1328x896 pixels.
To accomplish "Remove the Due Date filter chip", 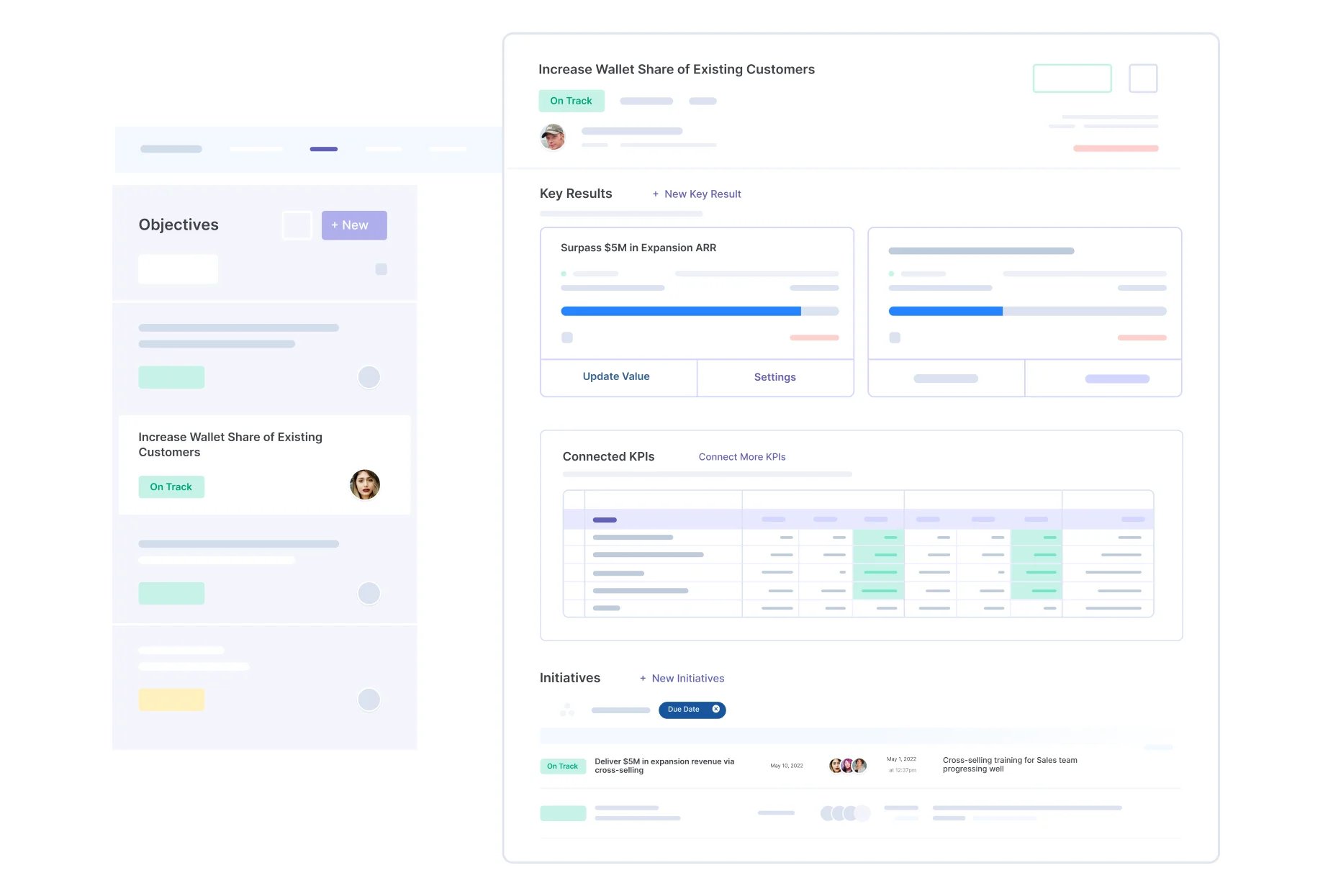I will coord(715,710).
